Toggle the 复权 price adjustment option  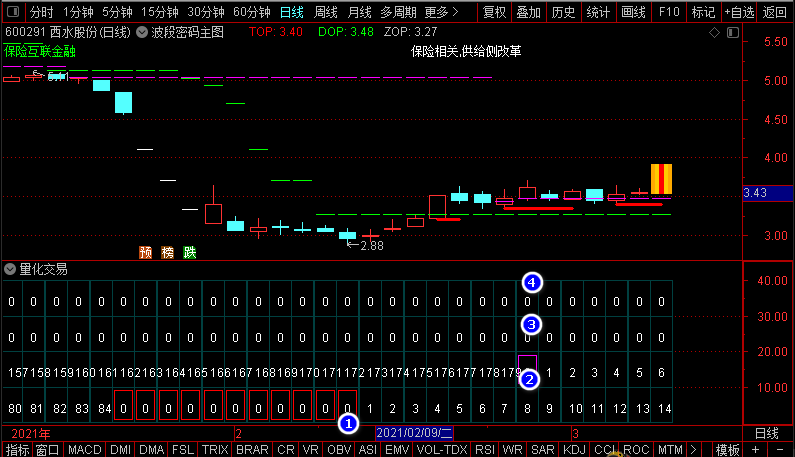pos(494,12)
